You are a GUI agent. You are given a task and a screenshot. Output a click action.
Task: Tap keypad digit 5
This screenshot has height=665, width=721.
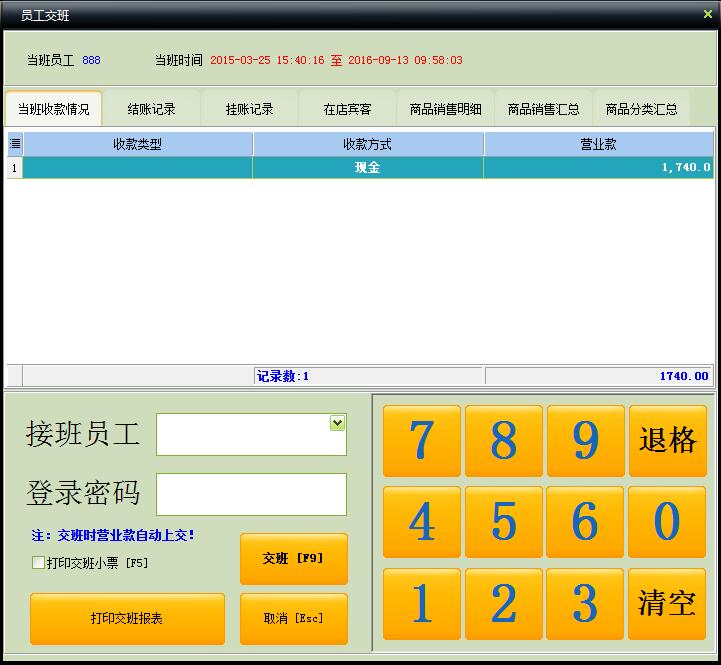coord(504,522)
